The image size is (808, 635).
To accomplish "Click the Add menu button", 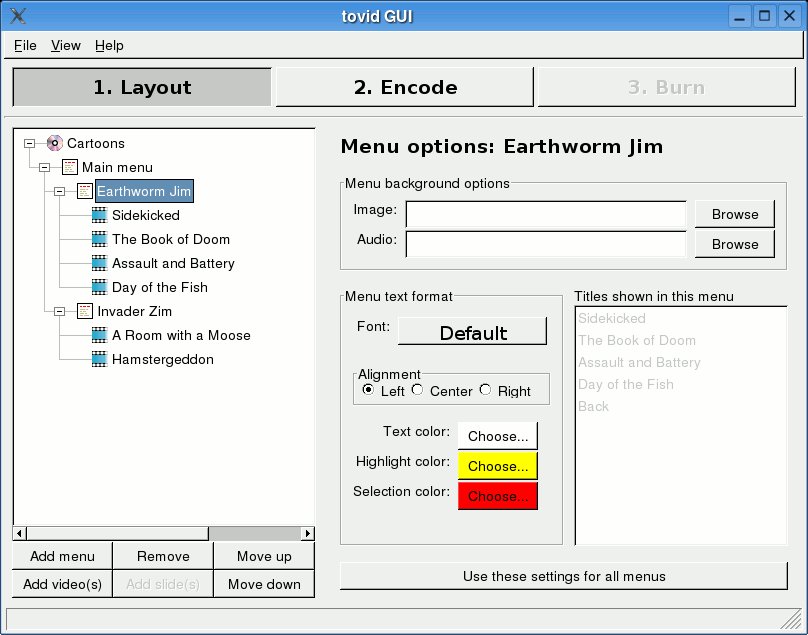I will 62,556.
